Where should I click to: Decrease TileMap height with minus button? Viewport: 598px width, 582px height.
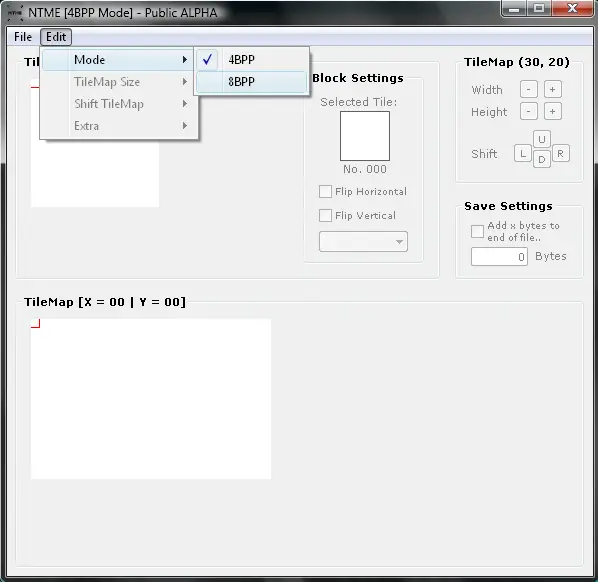(529, 111)
